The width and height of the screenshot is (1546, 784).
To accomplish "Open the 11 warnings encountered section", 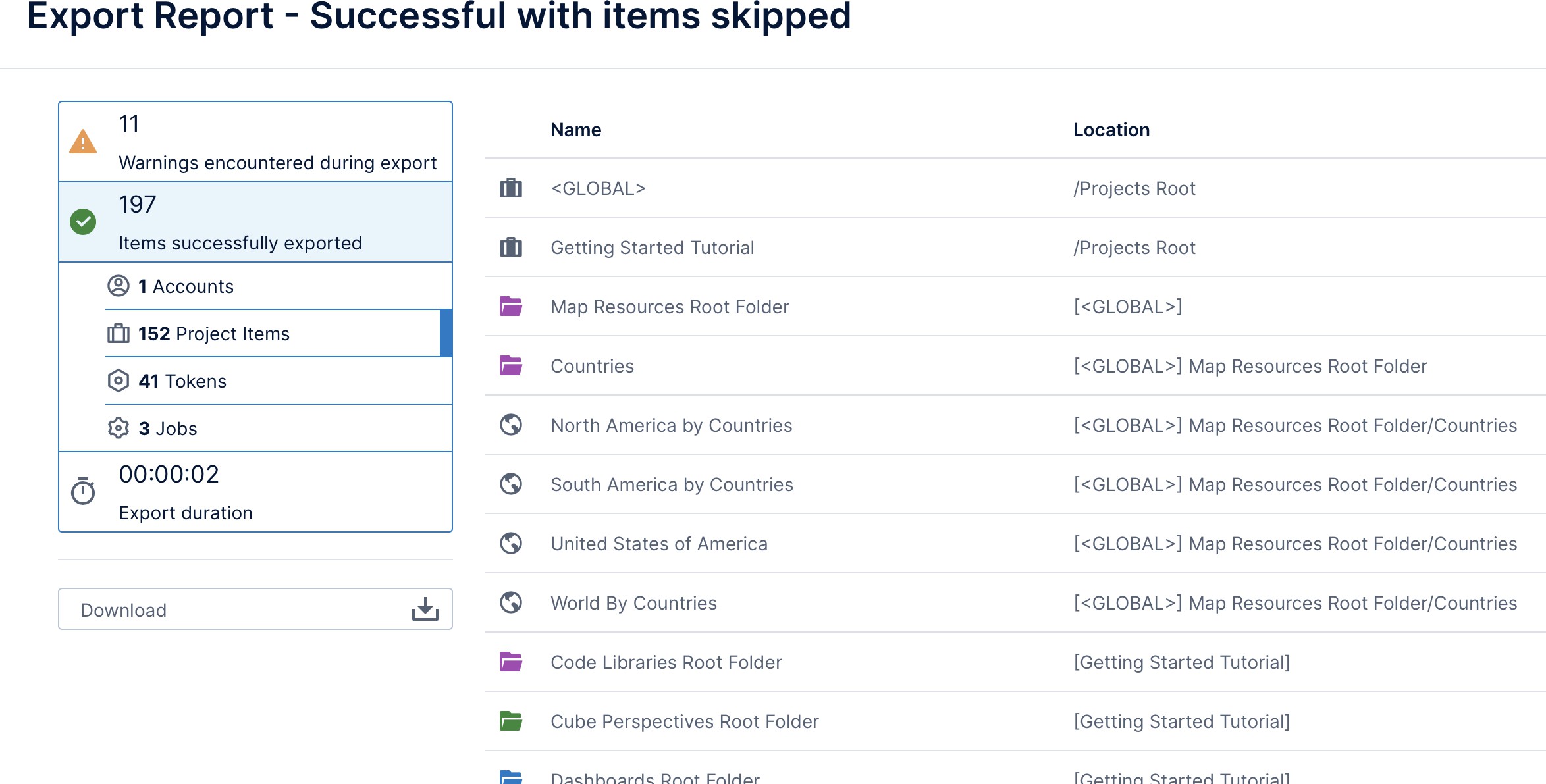I will pos(277,142).
